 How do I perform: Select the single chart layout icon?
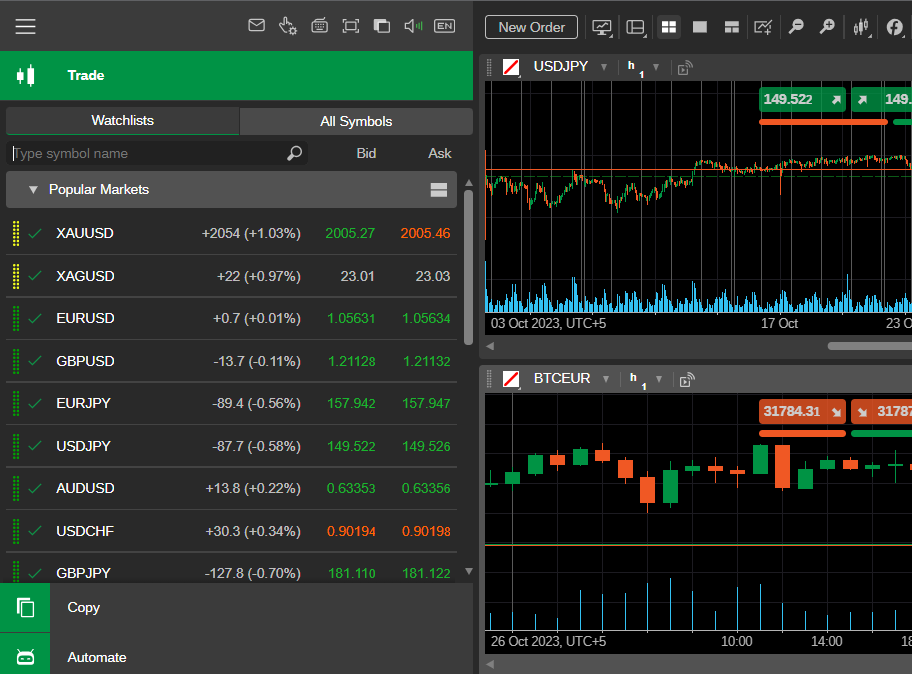700,27
